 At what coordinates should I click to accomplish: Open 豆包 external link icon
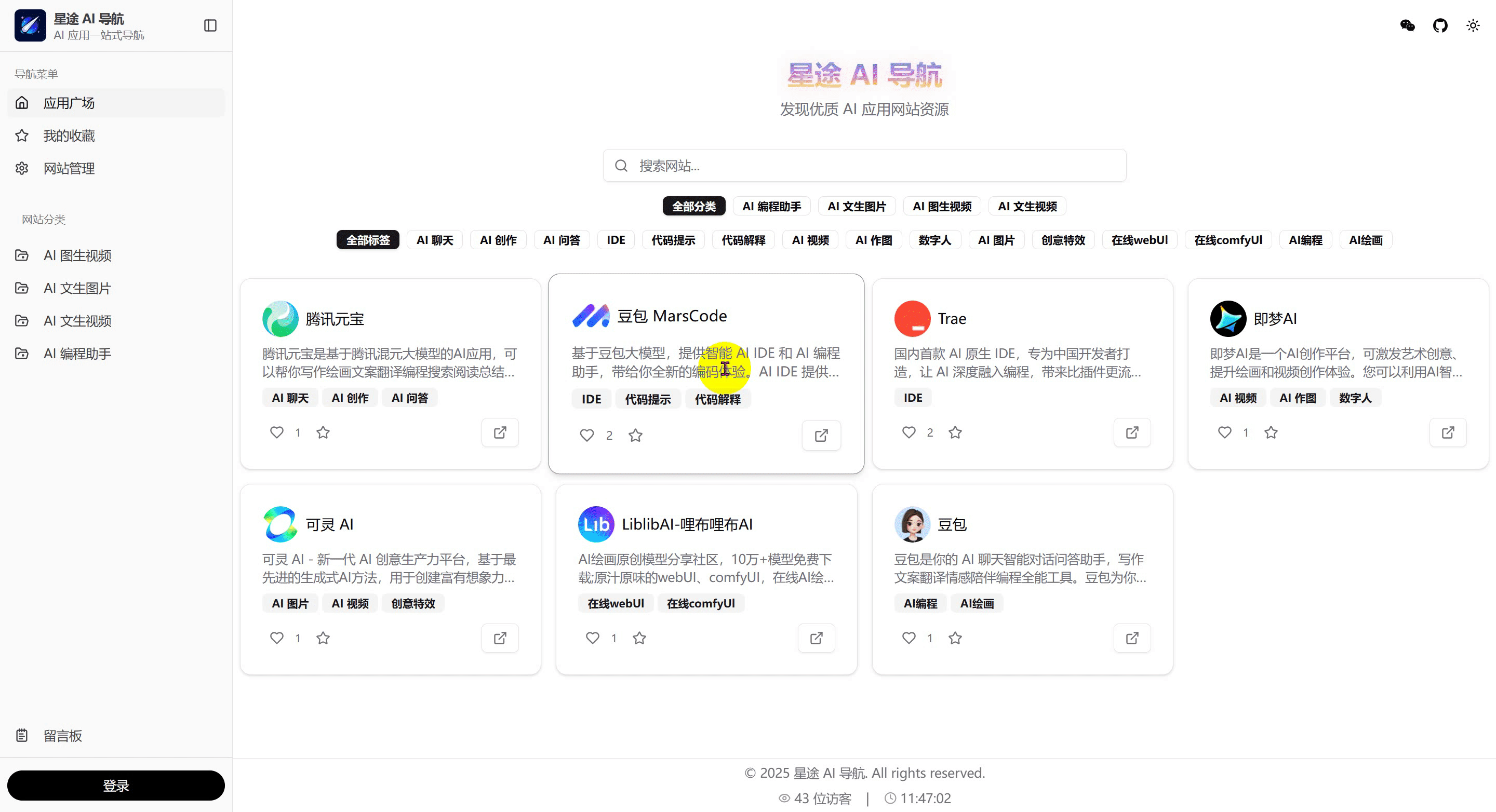[1132, 638]
